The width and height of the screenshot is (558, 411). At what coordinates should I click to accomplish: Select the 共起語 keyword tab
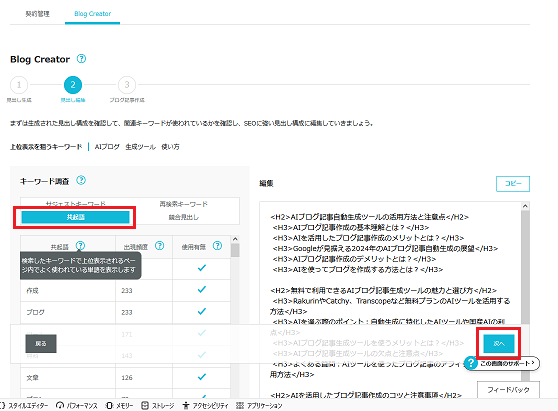(75, 217)
